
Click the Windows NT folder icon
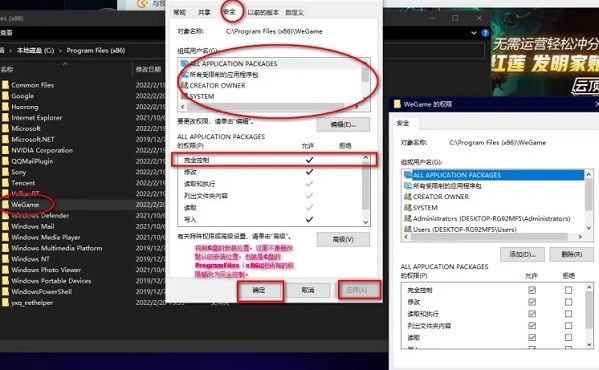[x=5, y=259]
